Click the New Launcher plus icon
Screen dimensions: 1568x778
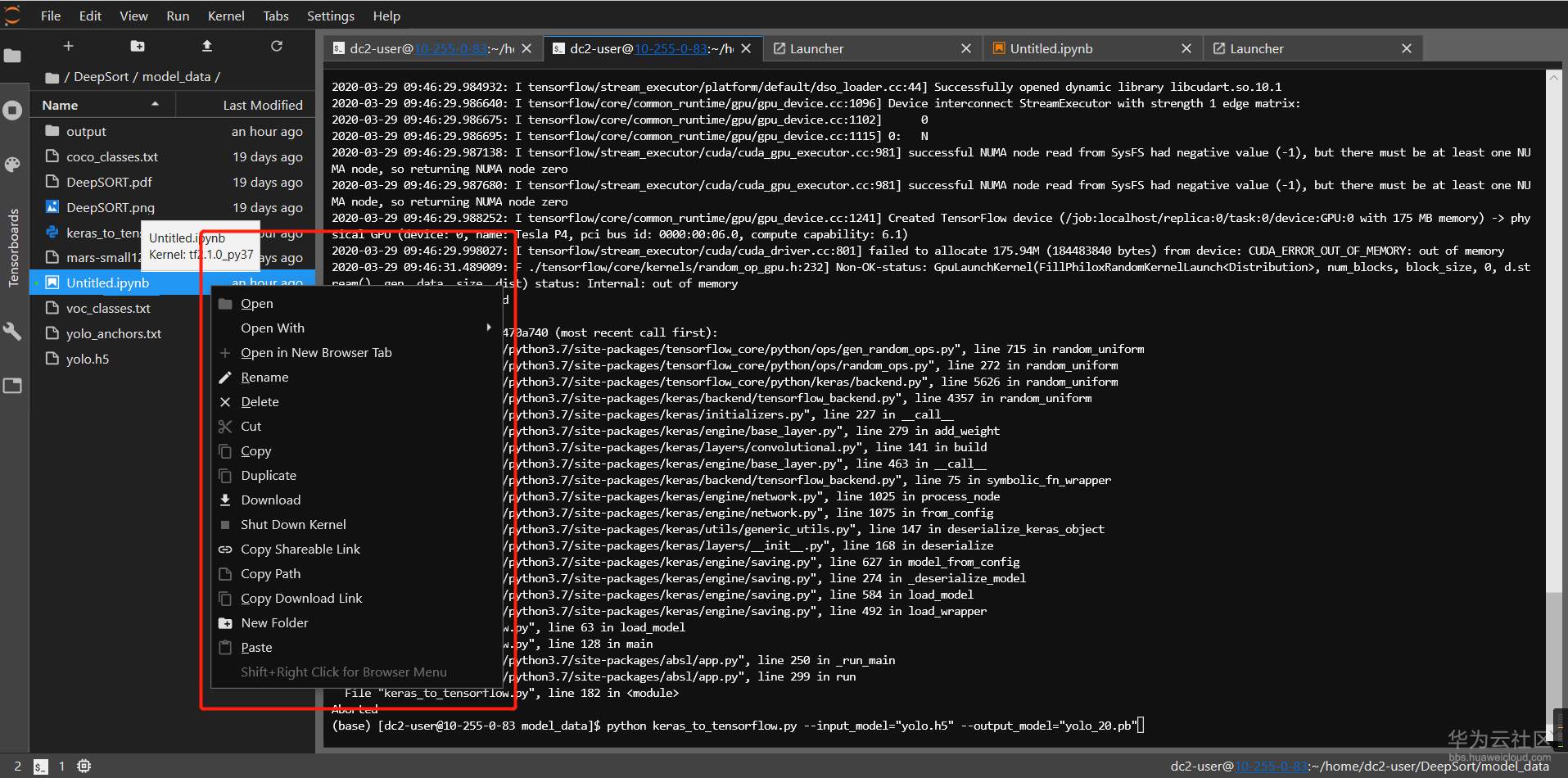69,47
